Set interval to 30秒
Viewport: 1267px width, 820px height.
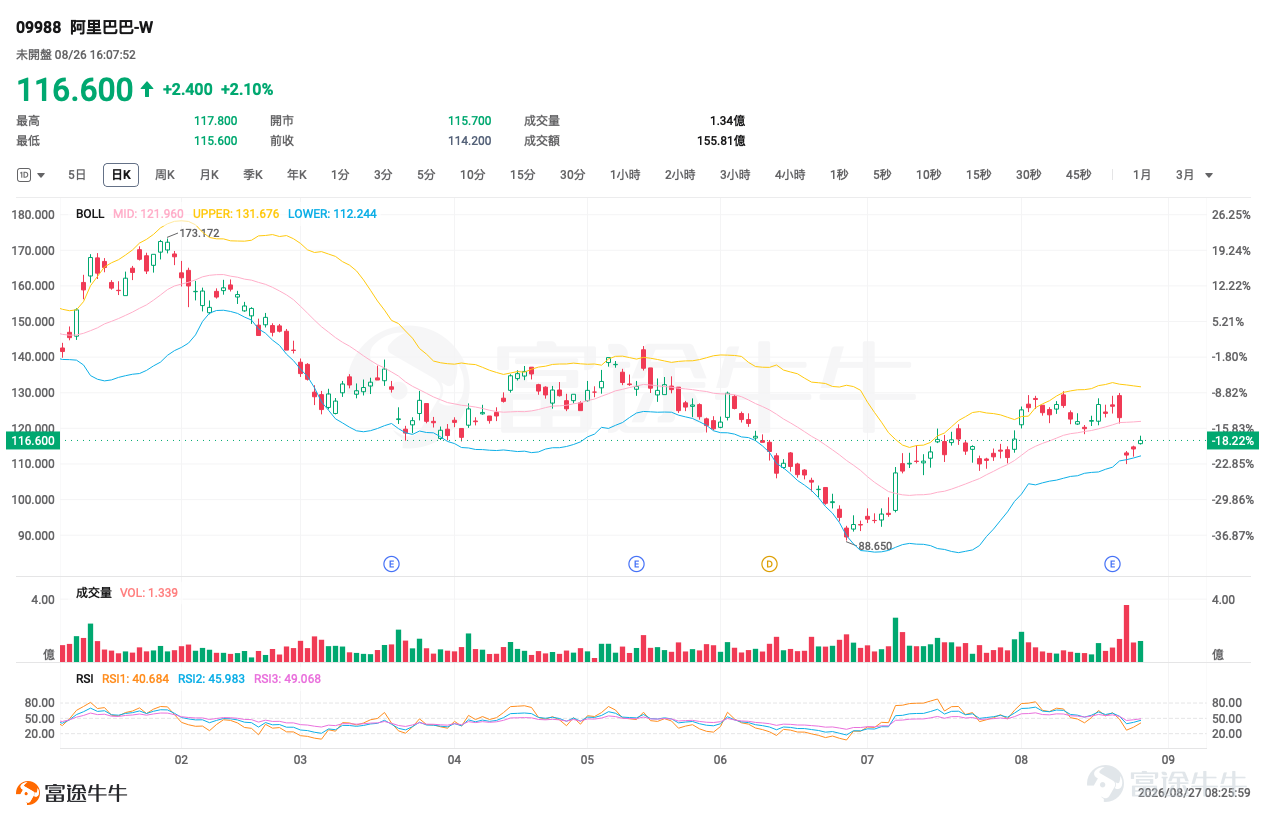pyautogui.click(x=1029, y=175)
